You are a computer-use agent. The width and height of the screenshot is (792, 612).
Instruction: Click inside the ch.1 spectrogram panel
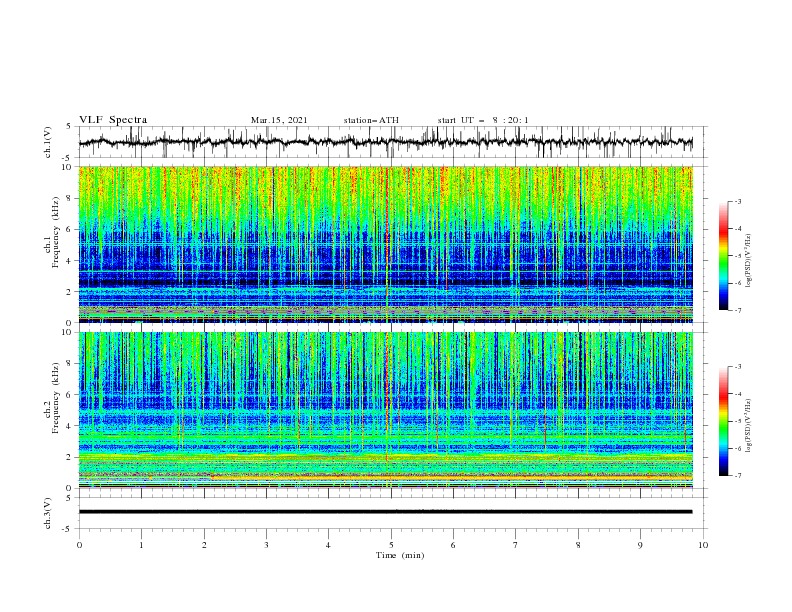point(386,244)
